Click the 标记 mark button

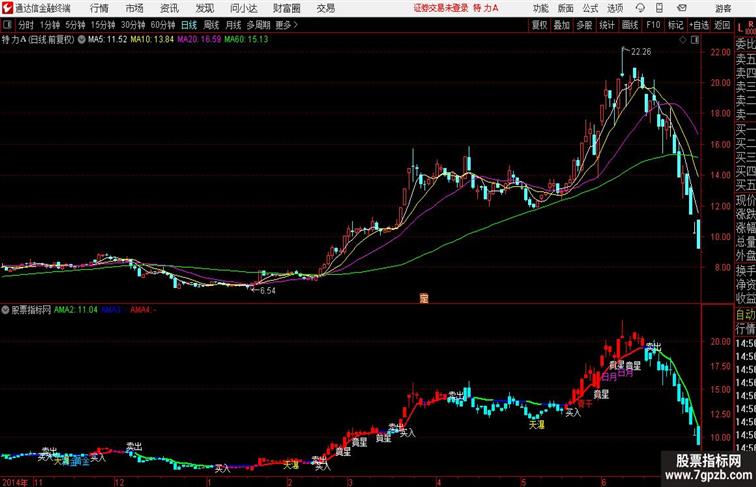click(x=675, y=25)
